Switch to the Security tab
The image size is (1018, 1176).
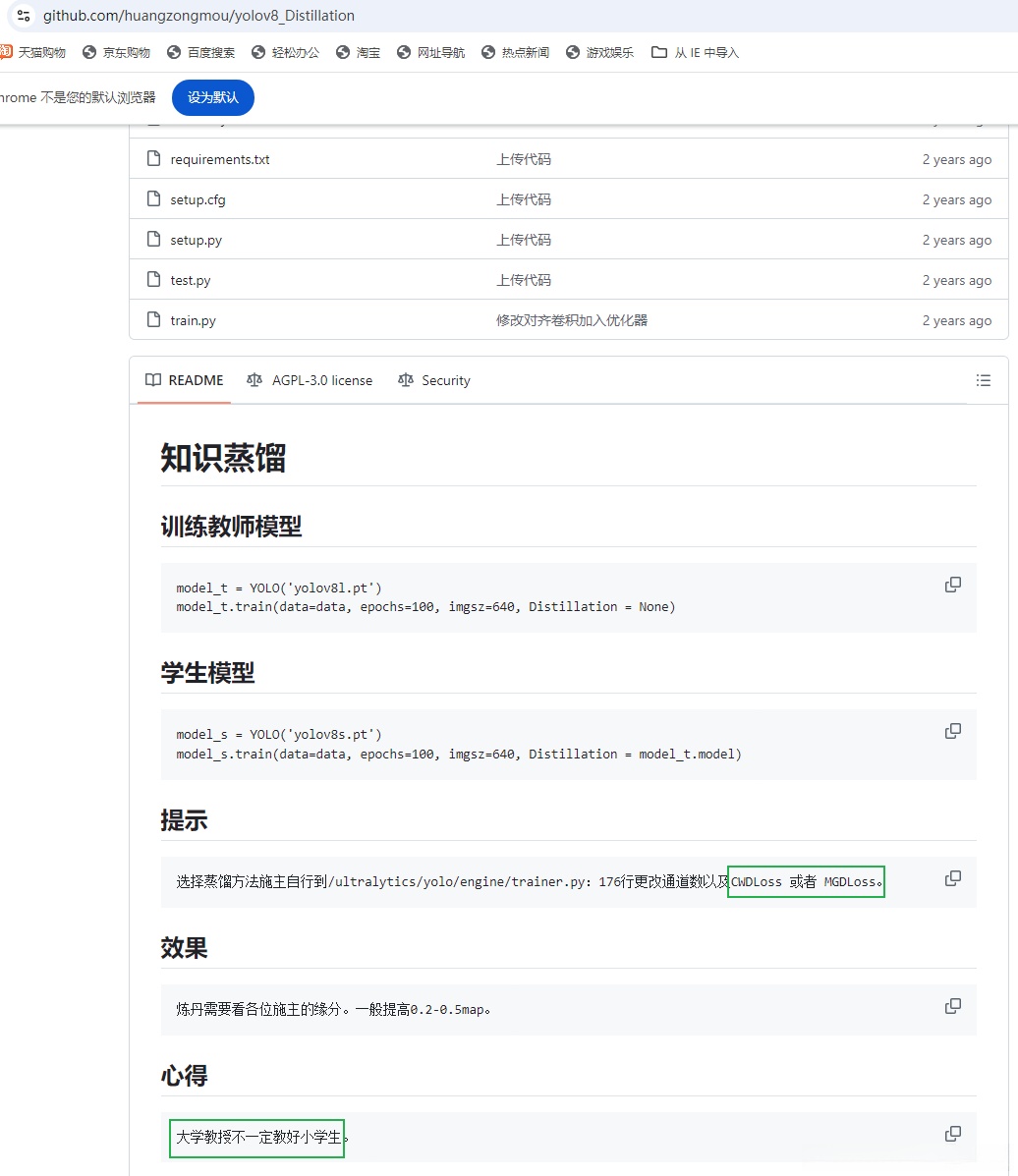coord(434,380)
